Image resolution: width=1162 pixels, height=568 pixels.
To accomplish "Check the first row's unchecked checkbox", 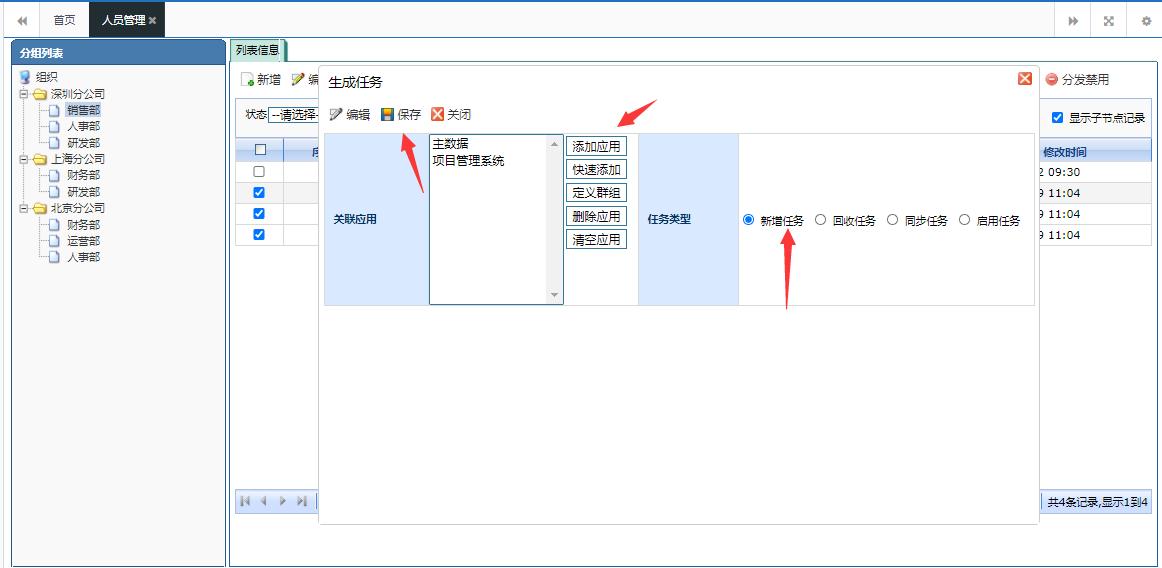I will pos(259,171).
